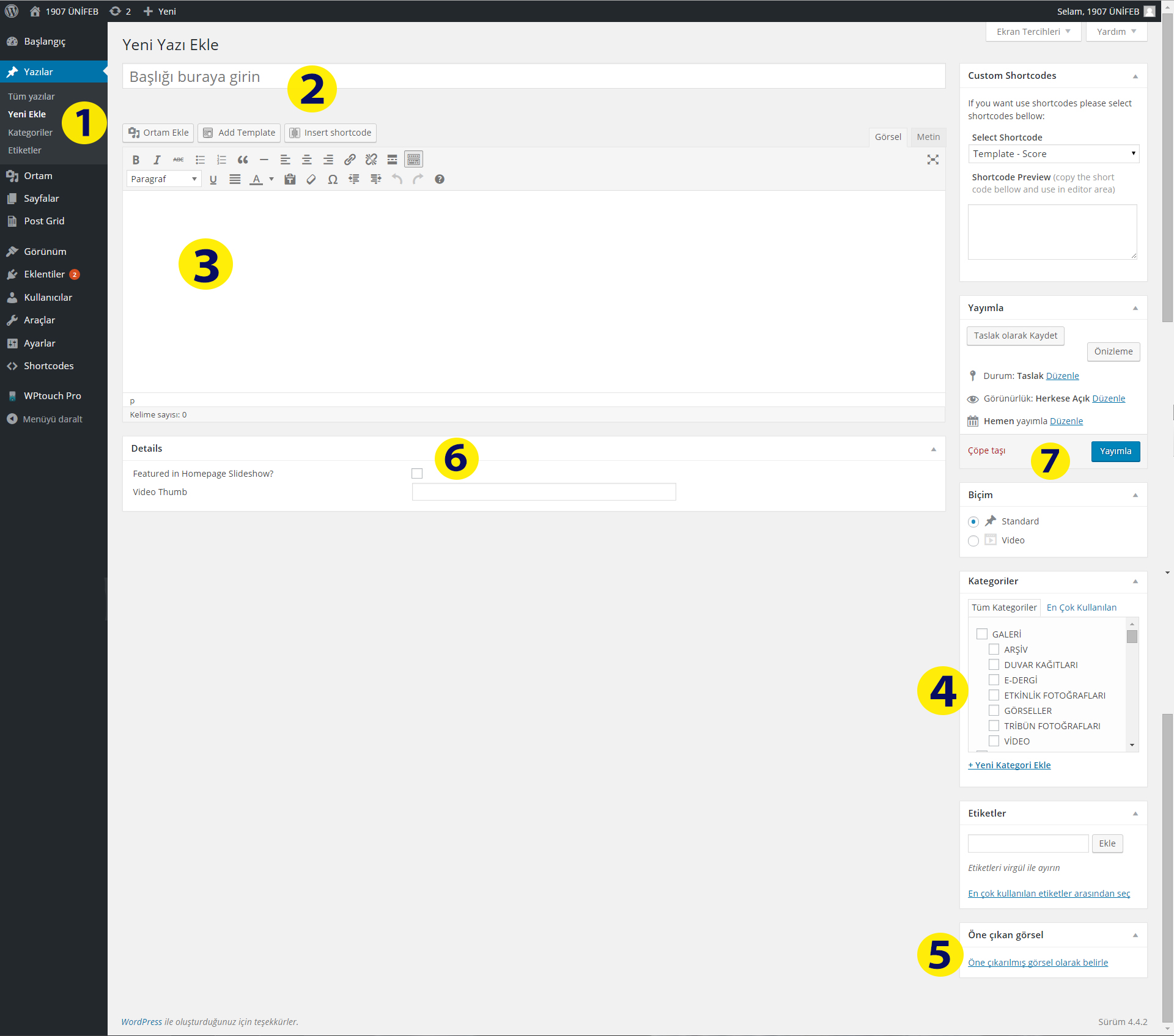Insert a blockquote using toolbar icon
1174x1036 pixels.
pyautogui.click(x=243, y=160)
